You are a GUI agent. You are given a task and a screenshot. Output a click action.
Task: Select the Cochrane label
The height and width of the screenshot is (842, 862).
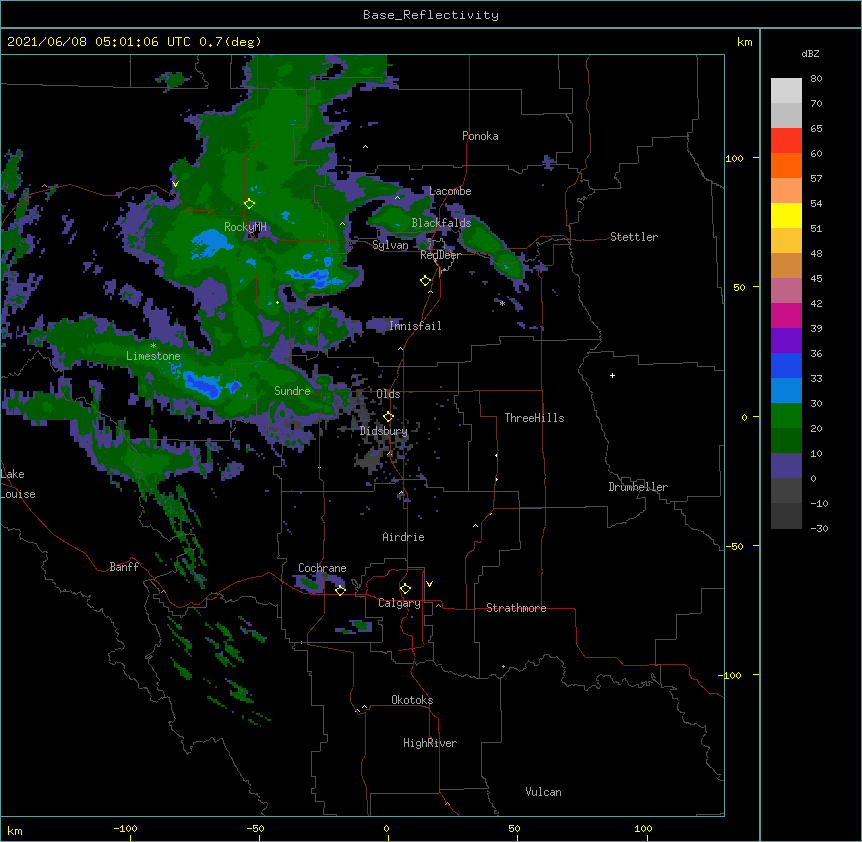322,568
